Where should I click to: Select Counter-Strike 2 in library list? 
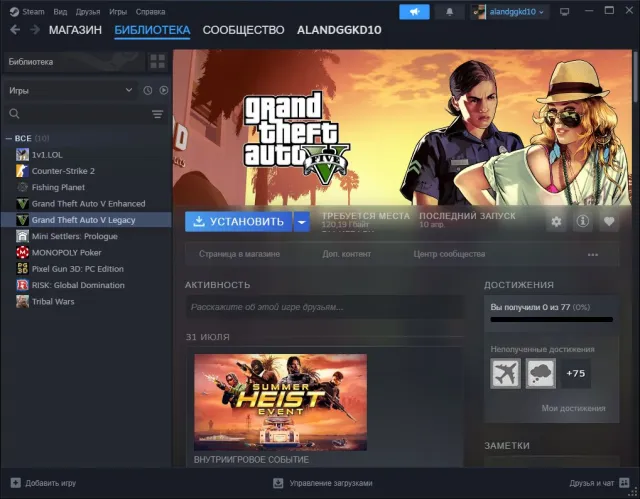click(87, 171)
